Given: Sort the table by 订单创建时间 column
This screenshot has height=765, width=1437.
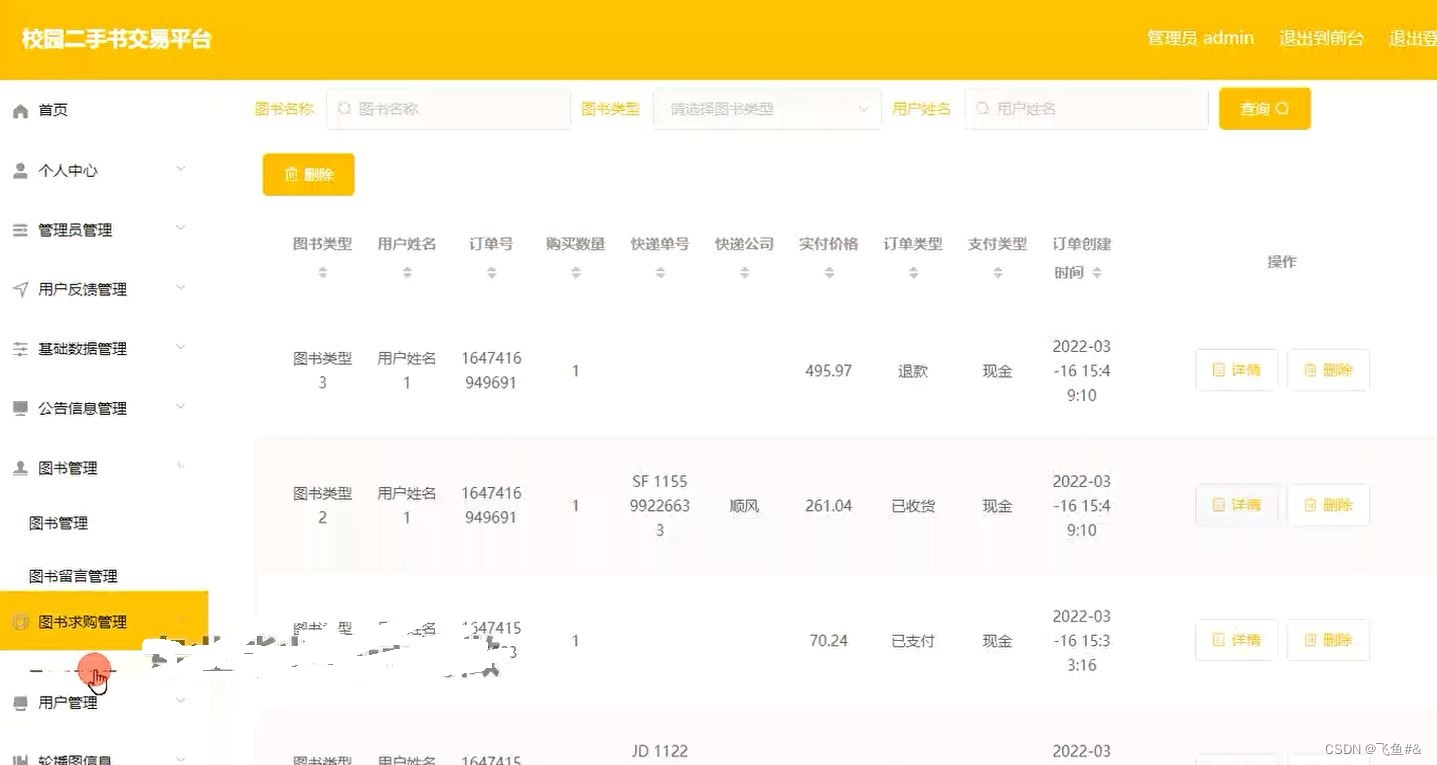Looking at the screenshot, I should pyautogui.click(x=1097, y=272).
